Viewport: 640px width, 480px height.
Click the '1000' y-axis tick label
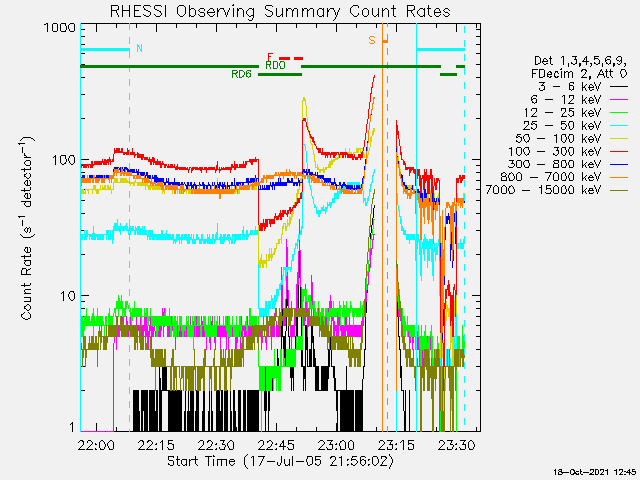60,28
